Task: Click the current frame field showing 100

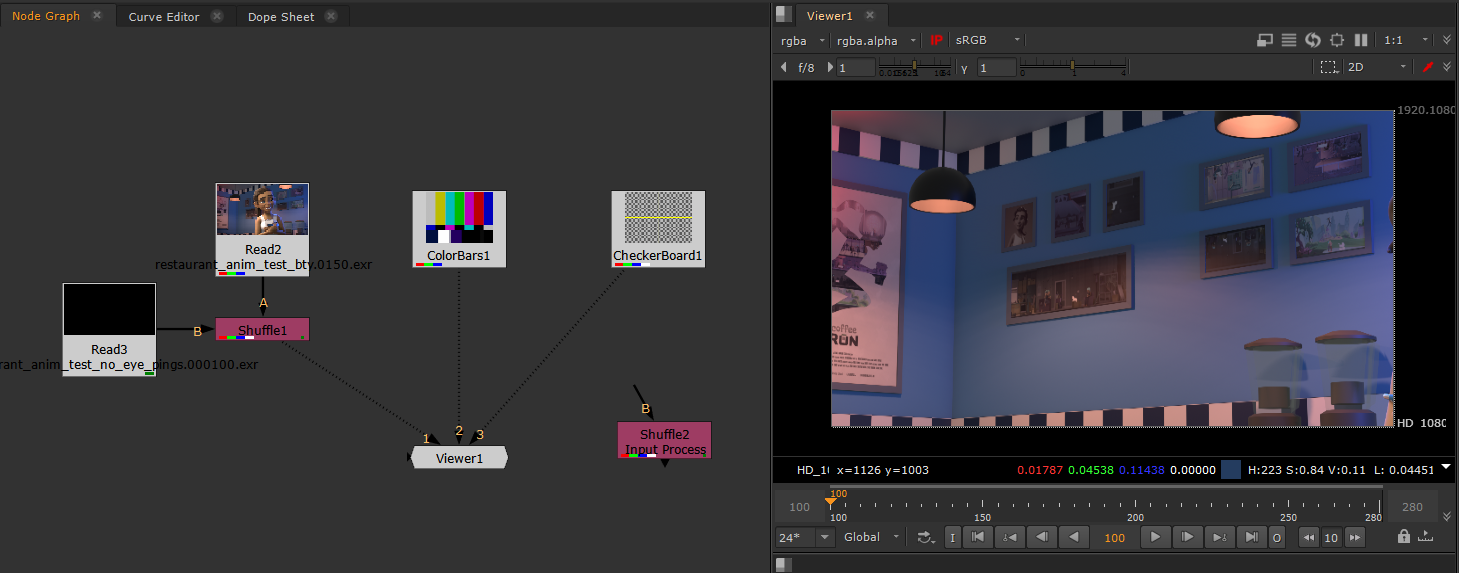Action: pos(1115,538)
